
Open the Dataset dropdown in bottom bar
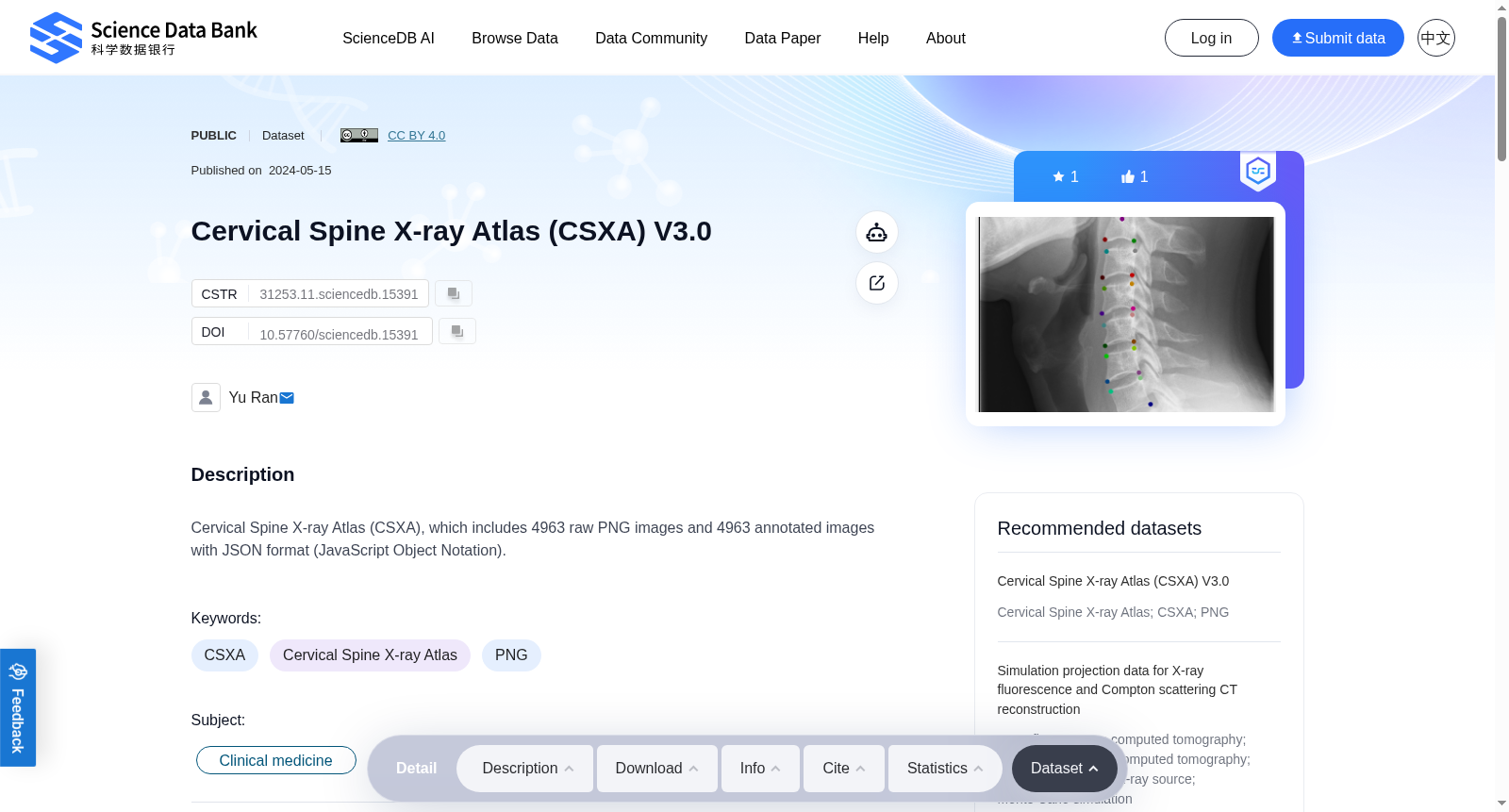pyautogui.click(x=1065, y=769)
